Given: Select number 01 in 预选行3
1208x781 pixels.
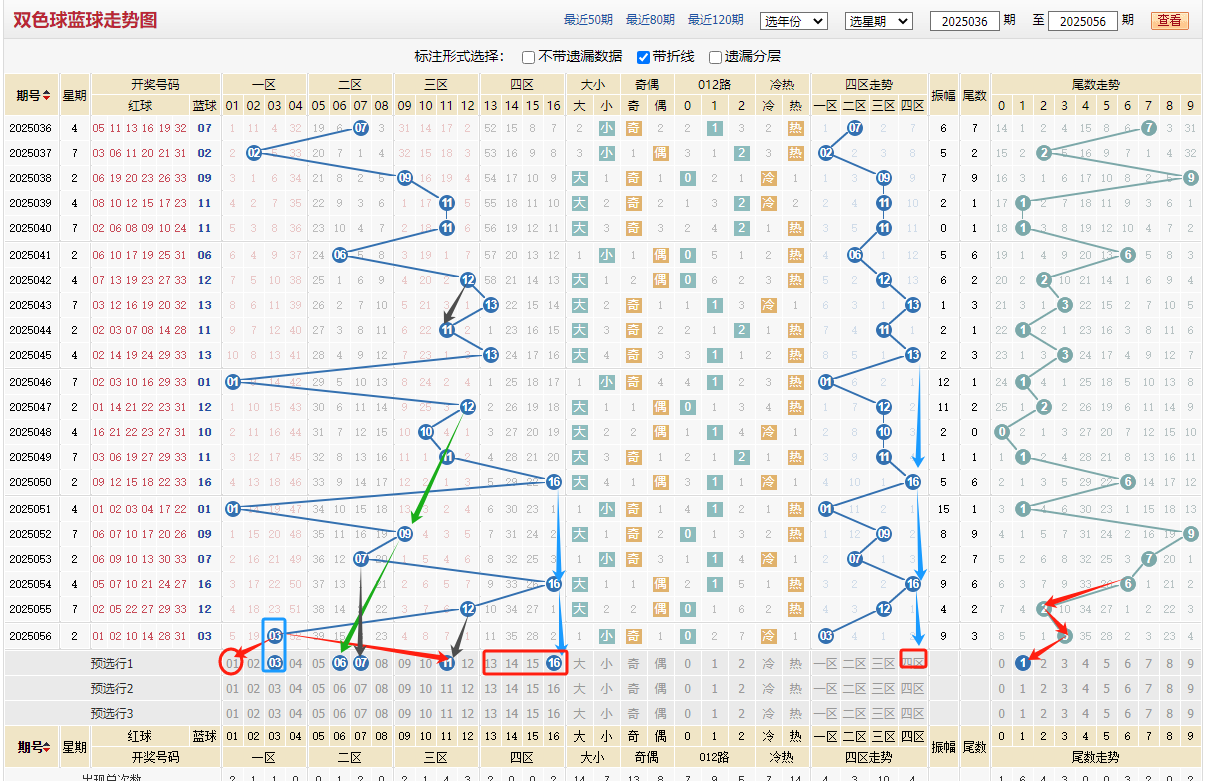Looking at the screenshot, I should (232, 713).
